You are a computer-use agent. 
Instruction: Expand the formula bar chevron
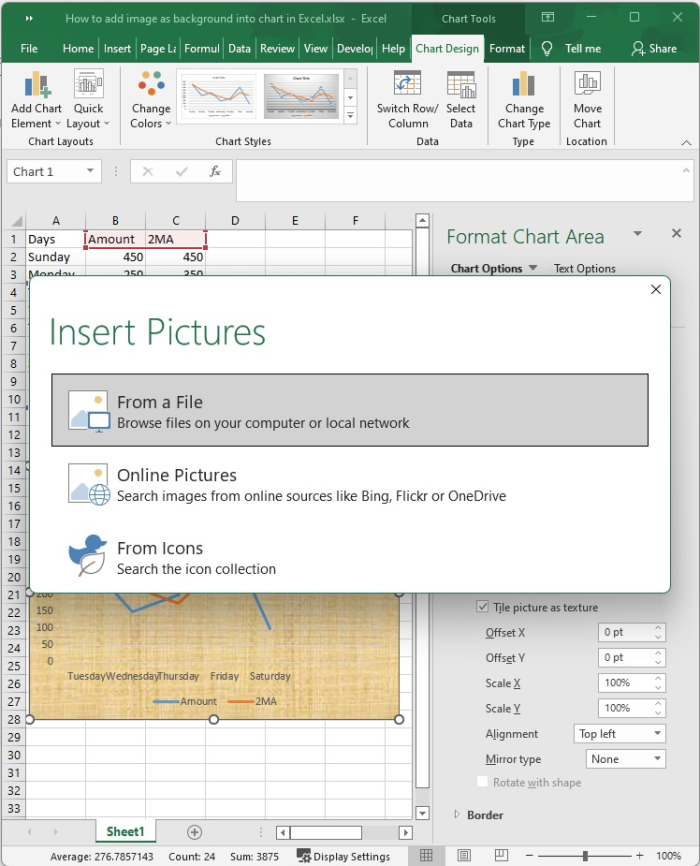686,170
